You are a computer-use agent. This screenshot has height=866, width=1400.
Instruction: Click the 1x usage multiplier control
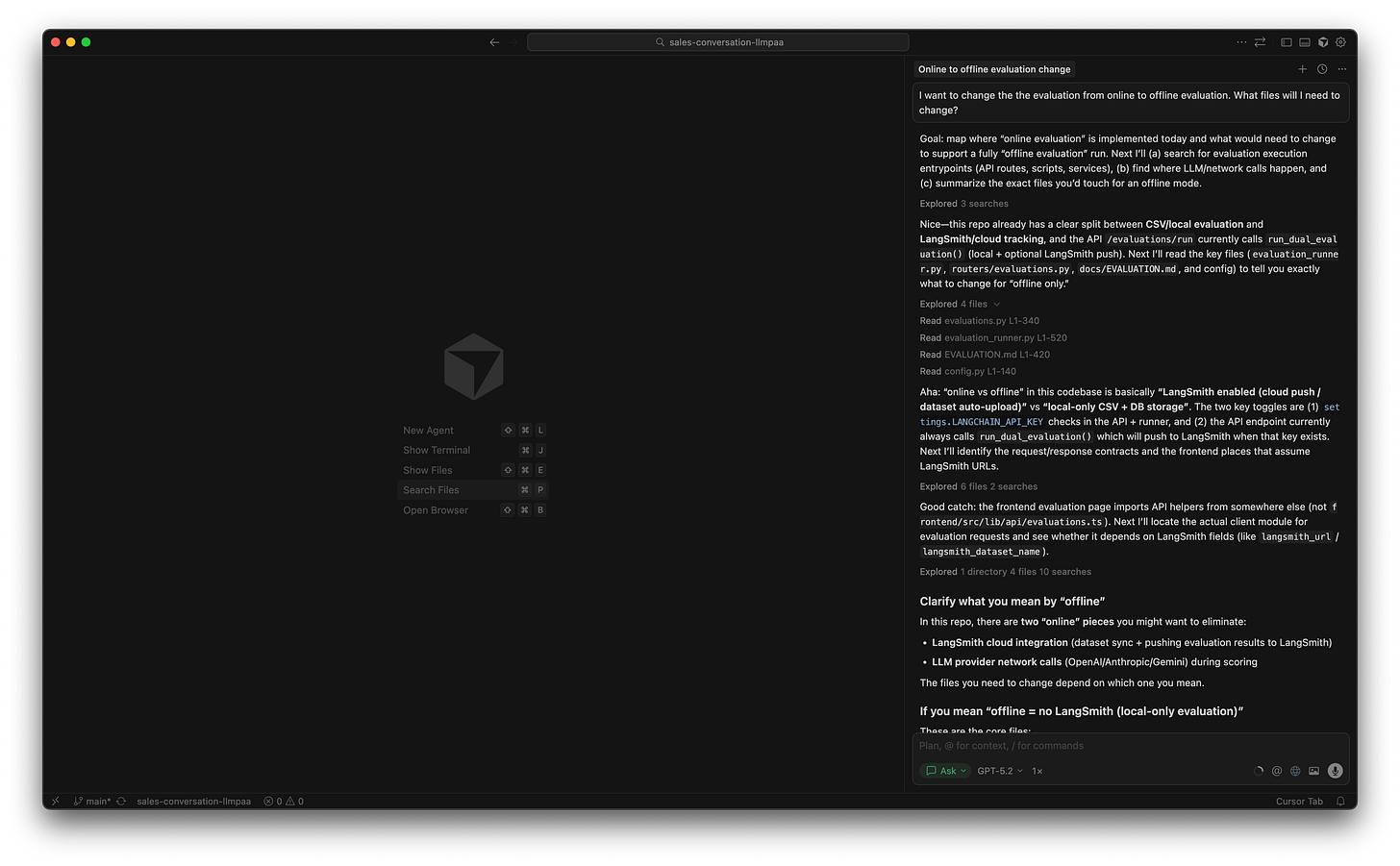point(1037,770)
